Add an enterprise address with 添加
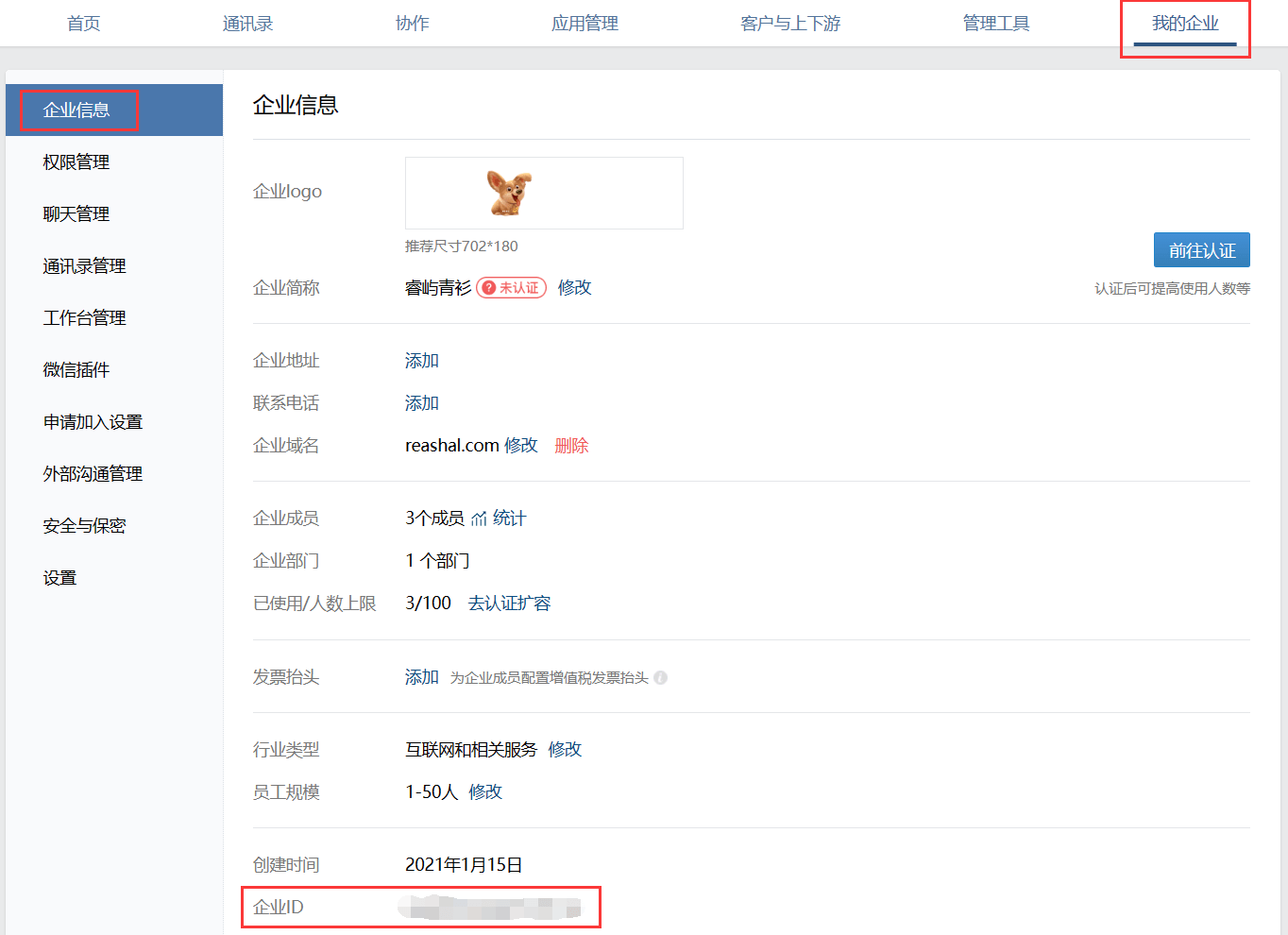1288x935 pixels. pos(421,360)
